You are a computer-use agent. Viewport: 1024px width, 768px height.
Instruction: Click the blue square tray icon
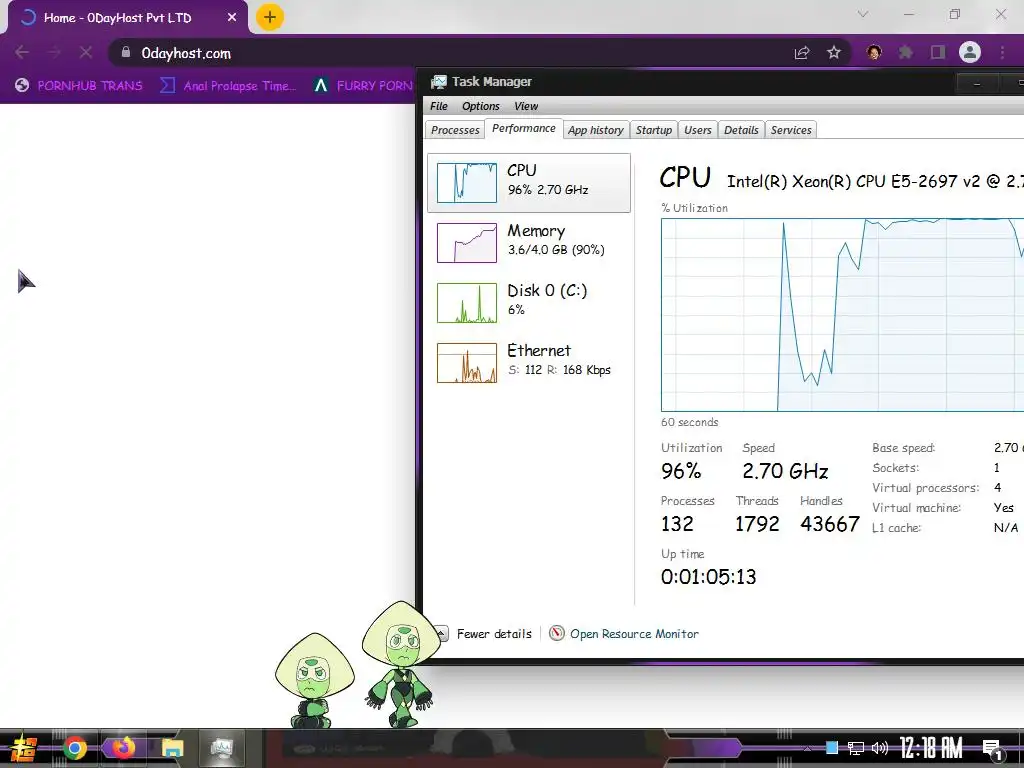point(831,748)
